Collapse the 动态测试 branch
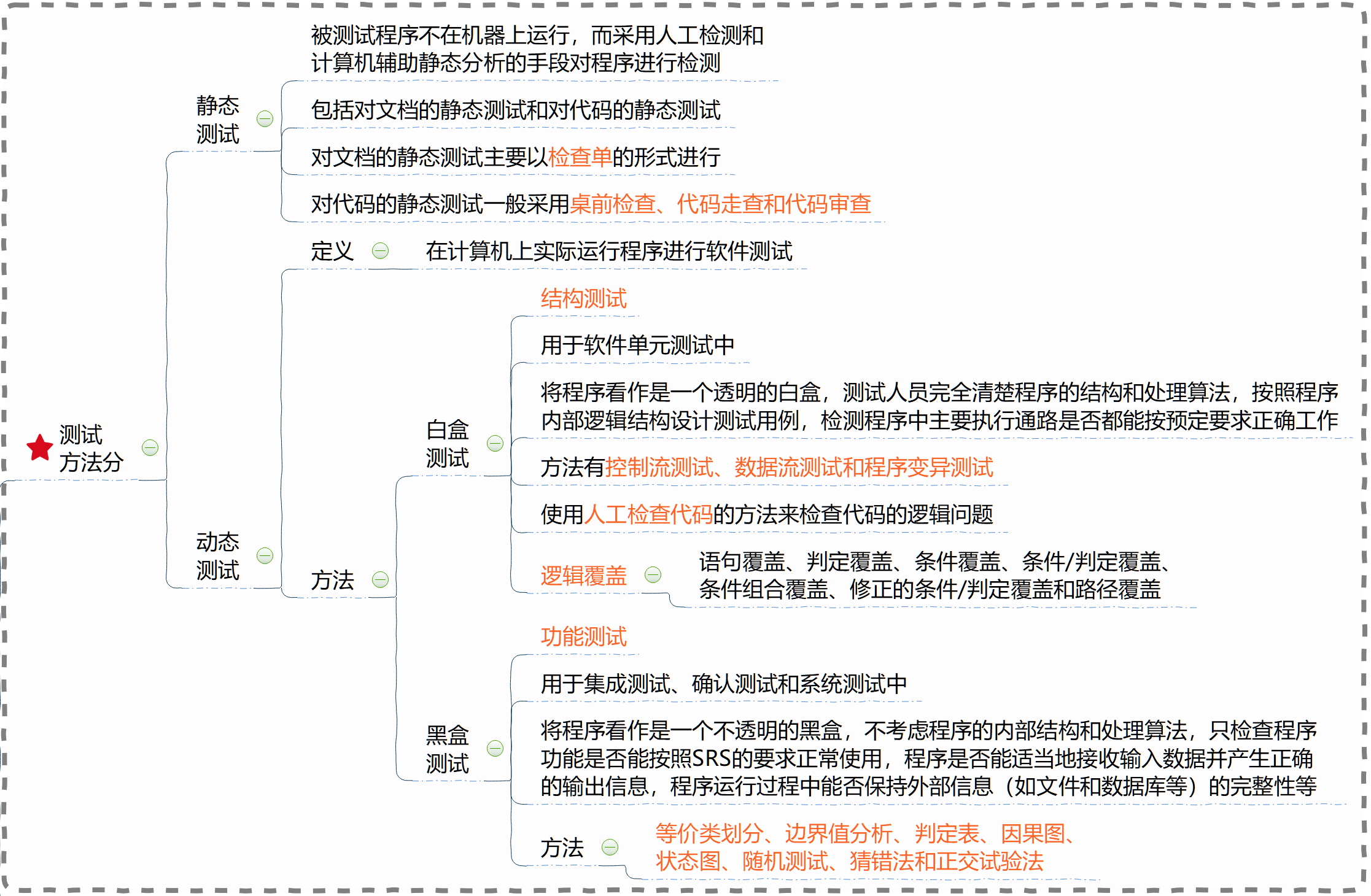1371x896 pixels. coord(265,555)
